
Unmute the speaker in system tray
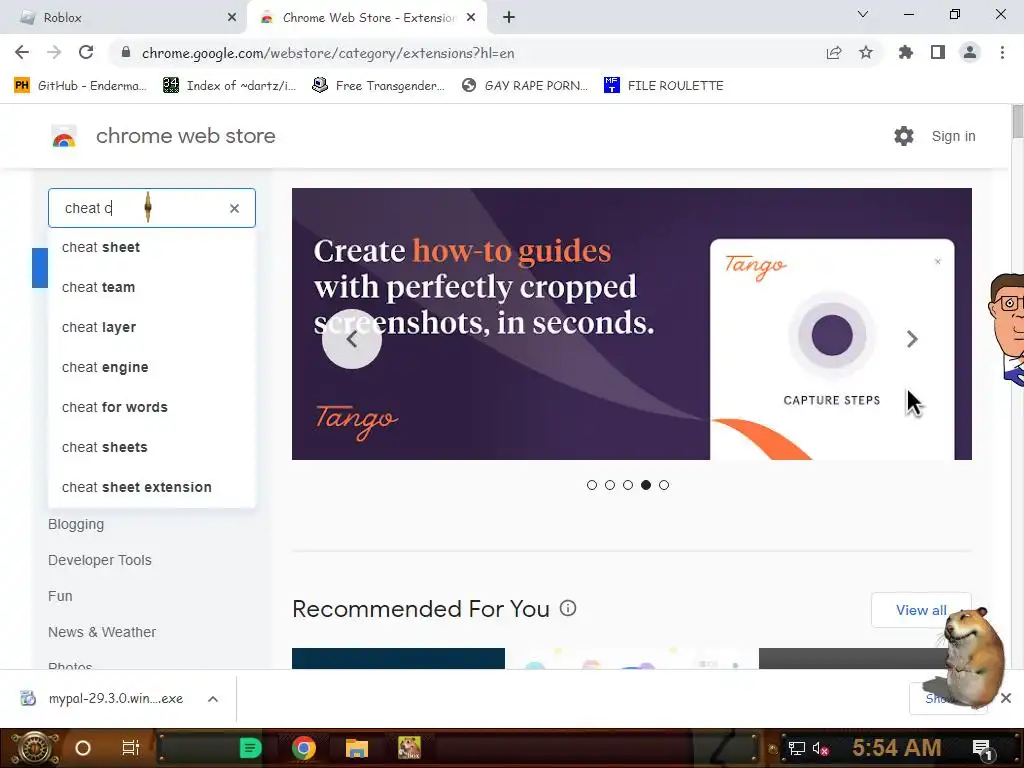(x=820, y=748)
